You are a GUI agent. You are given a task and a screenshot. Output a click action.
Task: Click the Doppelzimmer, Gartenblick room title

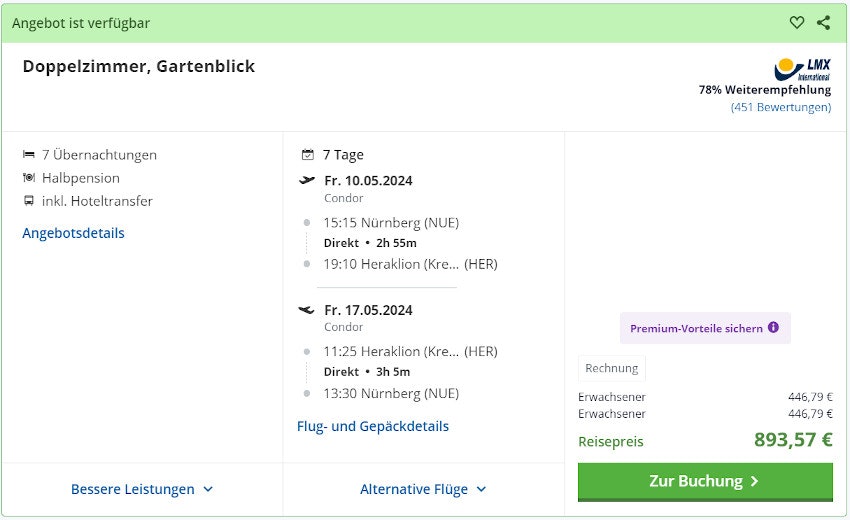click(139, 67)
